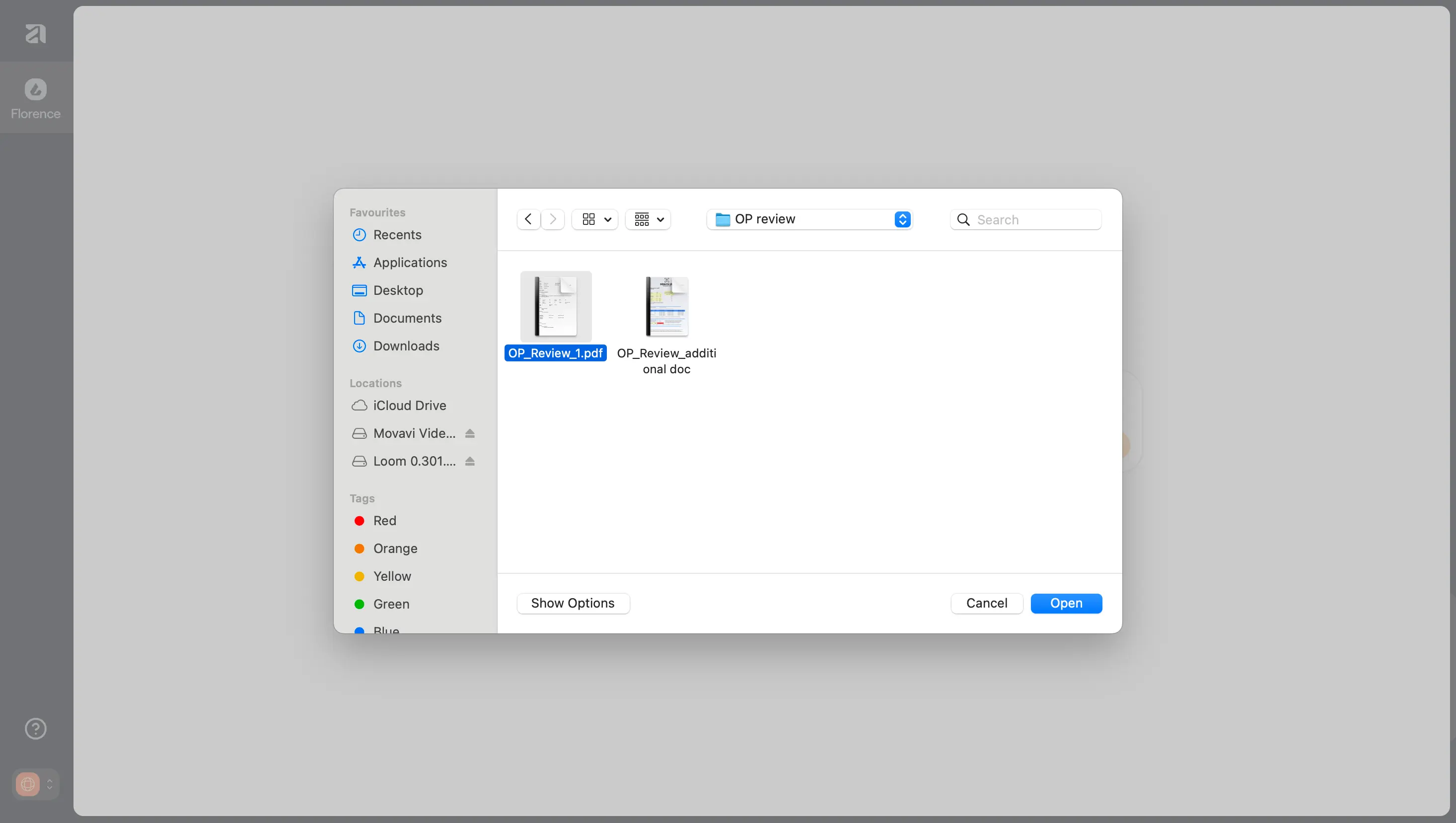Click the back navigation arrow
Screen dimensions: 1456x823
528,219
